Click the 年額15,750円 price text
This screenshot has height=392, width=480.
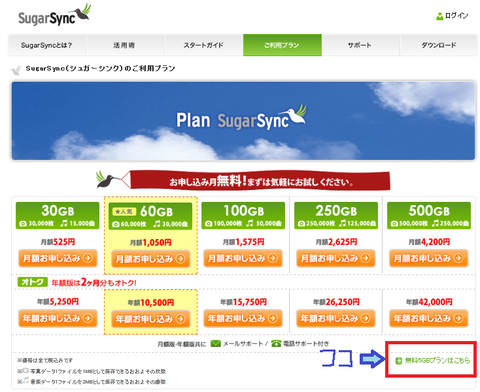(x=243, y=302)
